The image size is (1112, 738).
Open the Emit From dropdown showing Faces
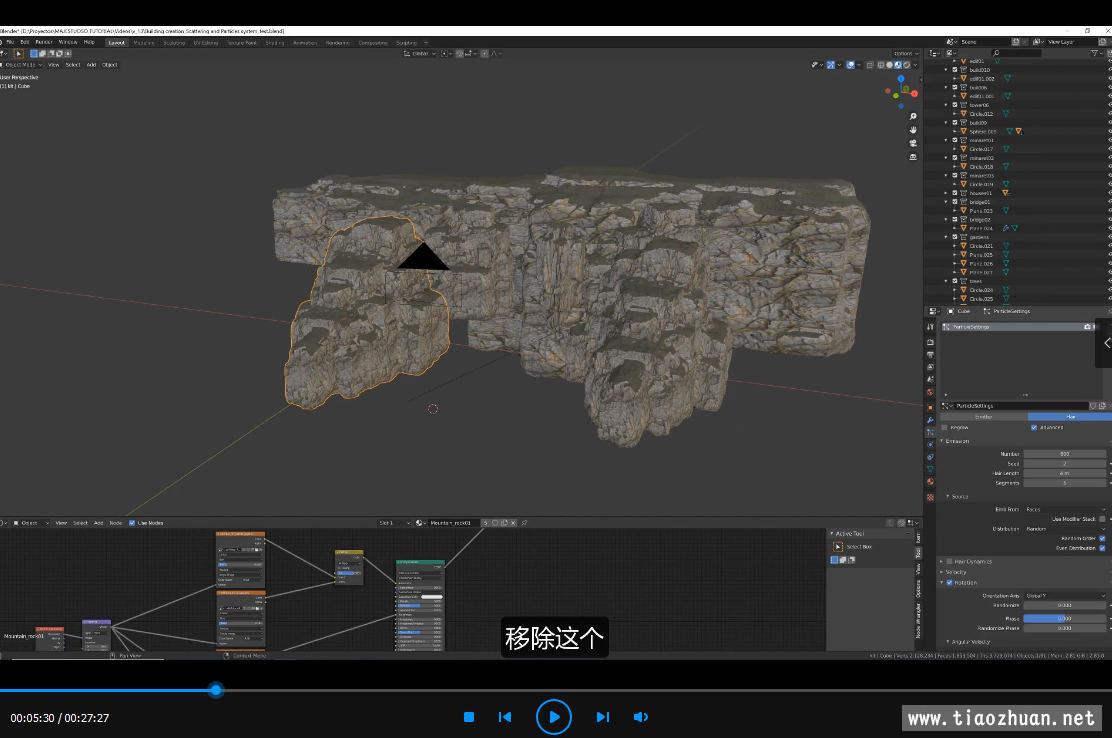coord(1064,509)
